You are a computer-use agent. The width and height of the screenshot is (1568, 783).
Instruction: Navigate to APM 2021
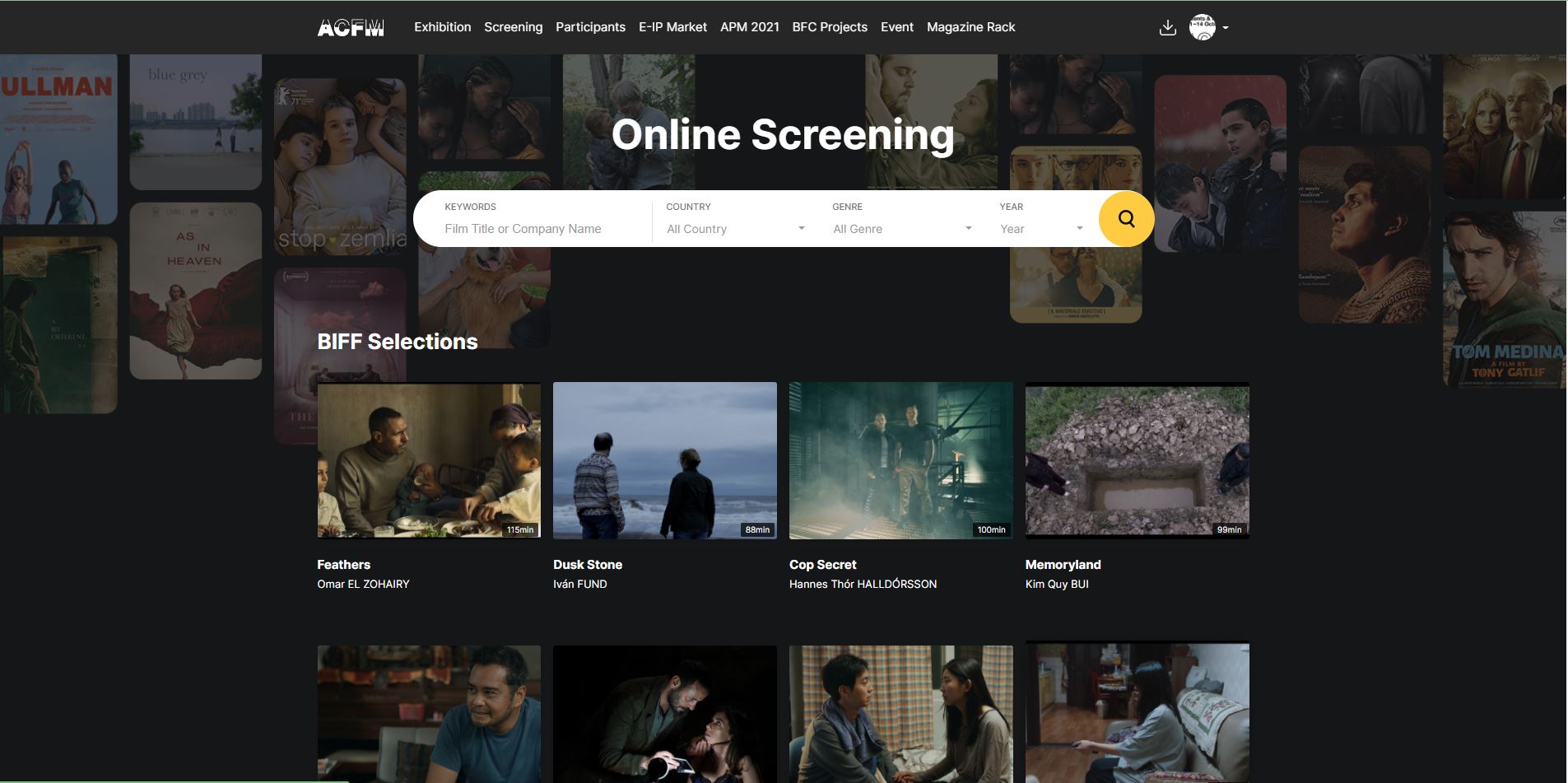click(x=750, y=27)
